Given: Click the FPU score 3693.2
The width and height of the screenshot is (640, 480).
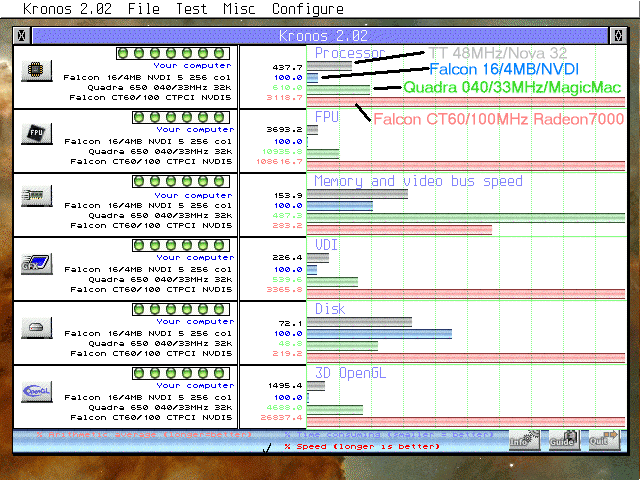Looking at the screenshot, I should pos(284,129).
